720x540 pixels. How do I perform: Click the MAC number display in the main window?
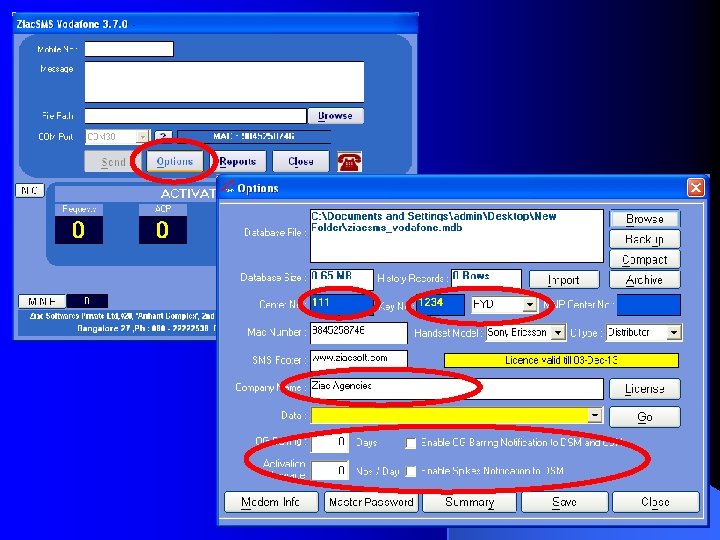point(254,136)
